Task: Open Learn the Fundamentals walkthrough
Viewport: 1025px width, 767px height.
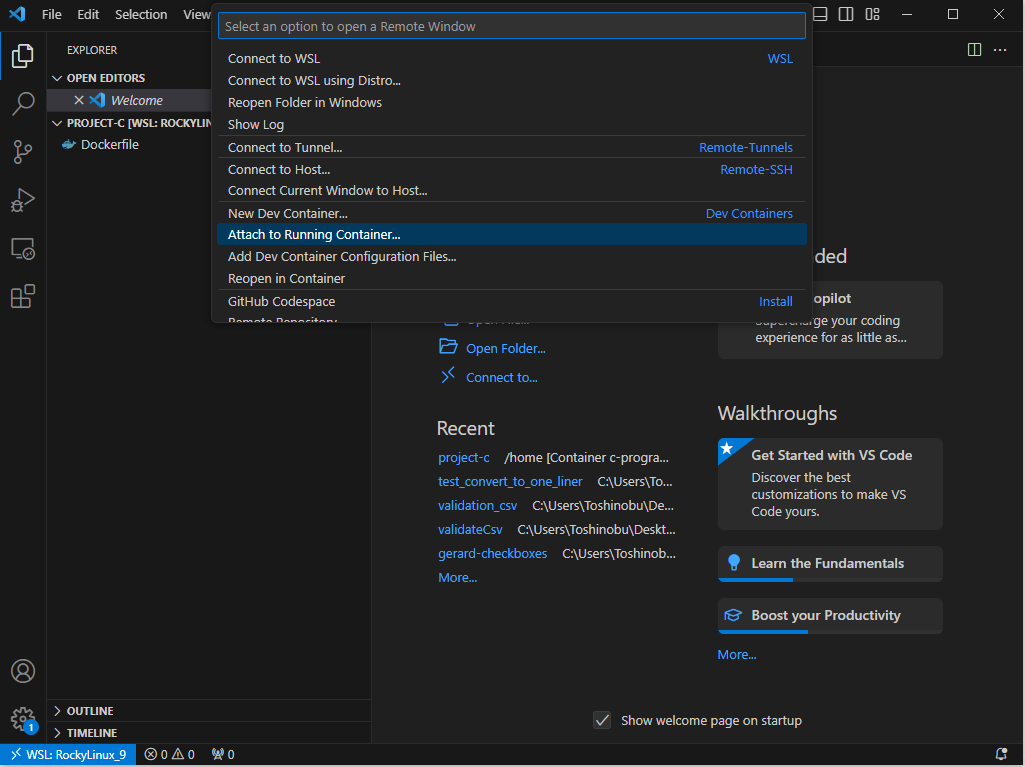Action: click(x=830, y=564)
